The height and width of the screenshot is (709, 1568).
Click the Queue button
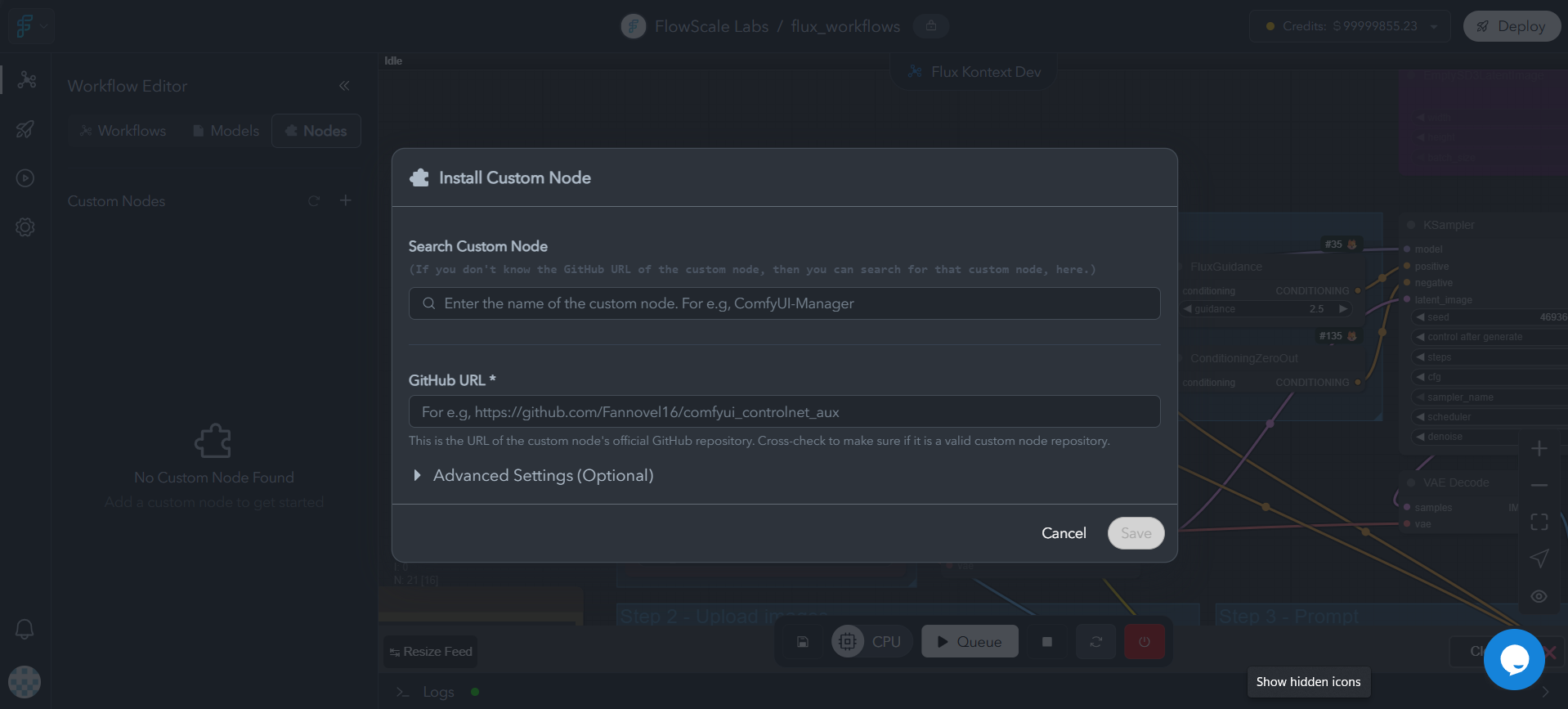tap(970, 642)
